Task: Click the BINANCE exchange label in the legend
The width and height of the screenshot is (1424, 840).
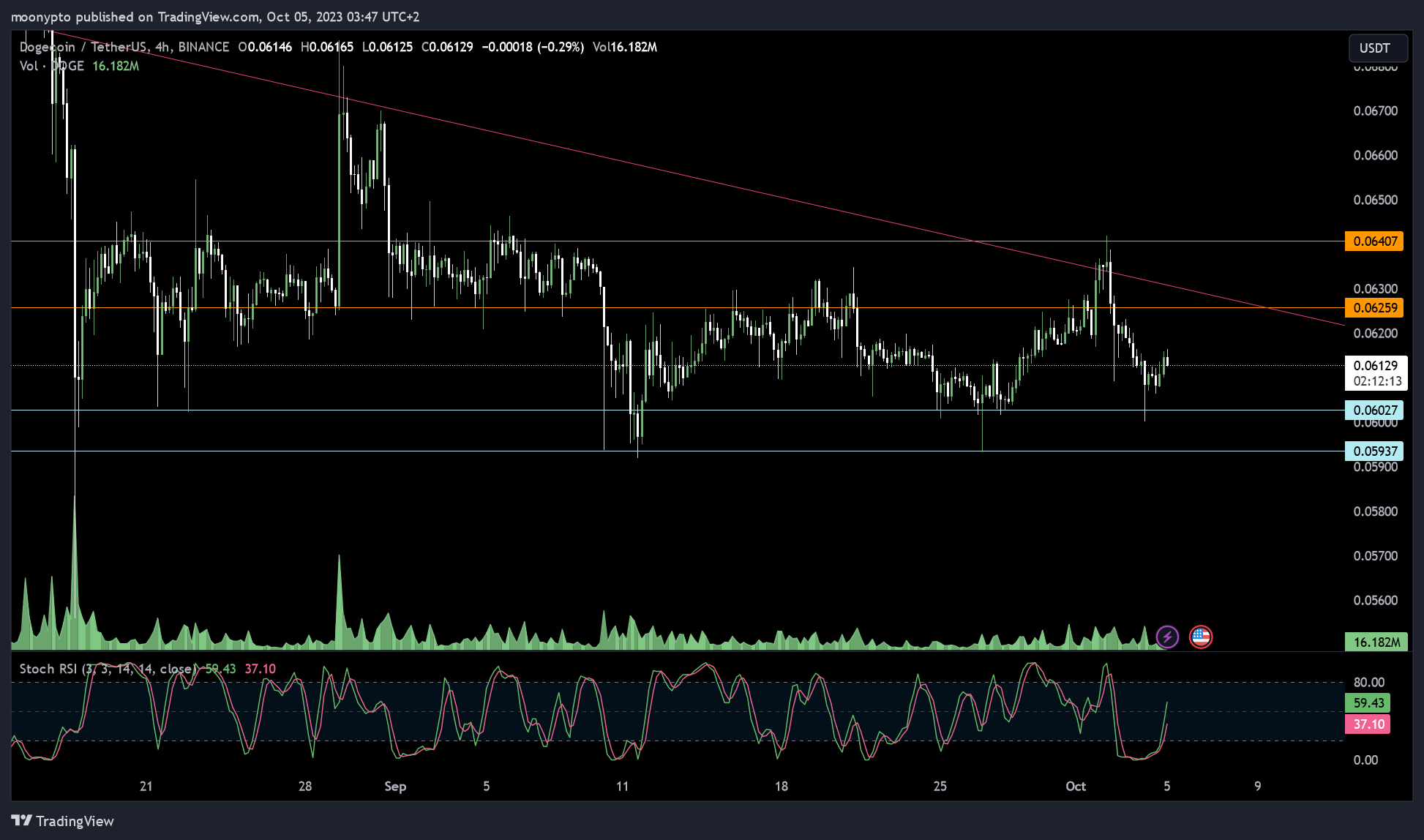Action: [x=203, y=47]
